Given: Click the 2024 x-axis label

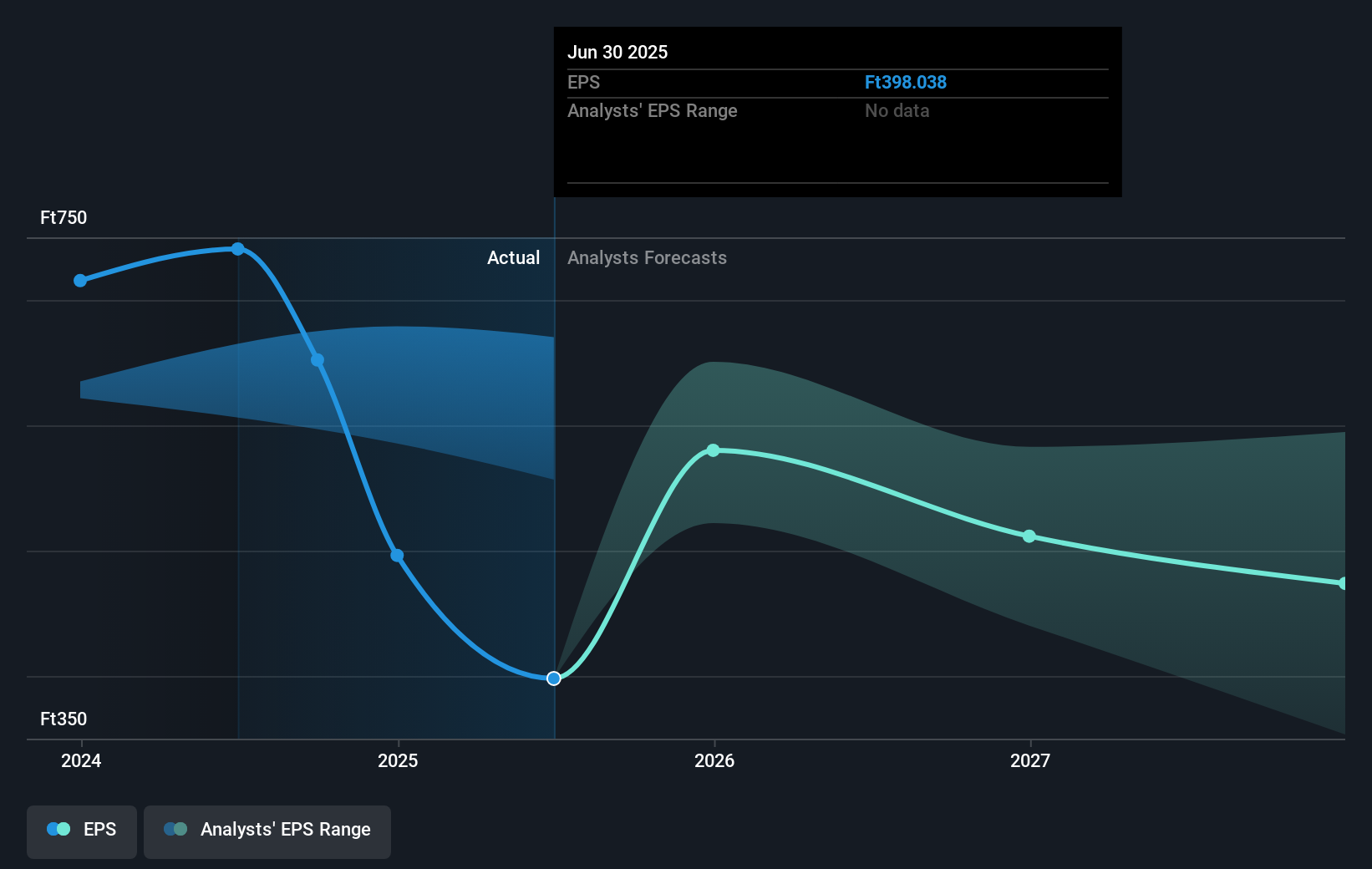Looking at the screenshot, I should [x=81, y=760].
